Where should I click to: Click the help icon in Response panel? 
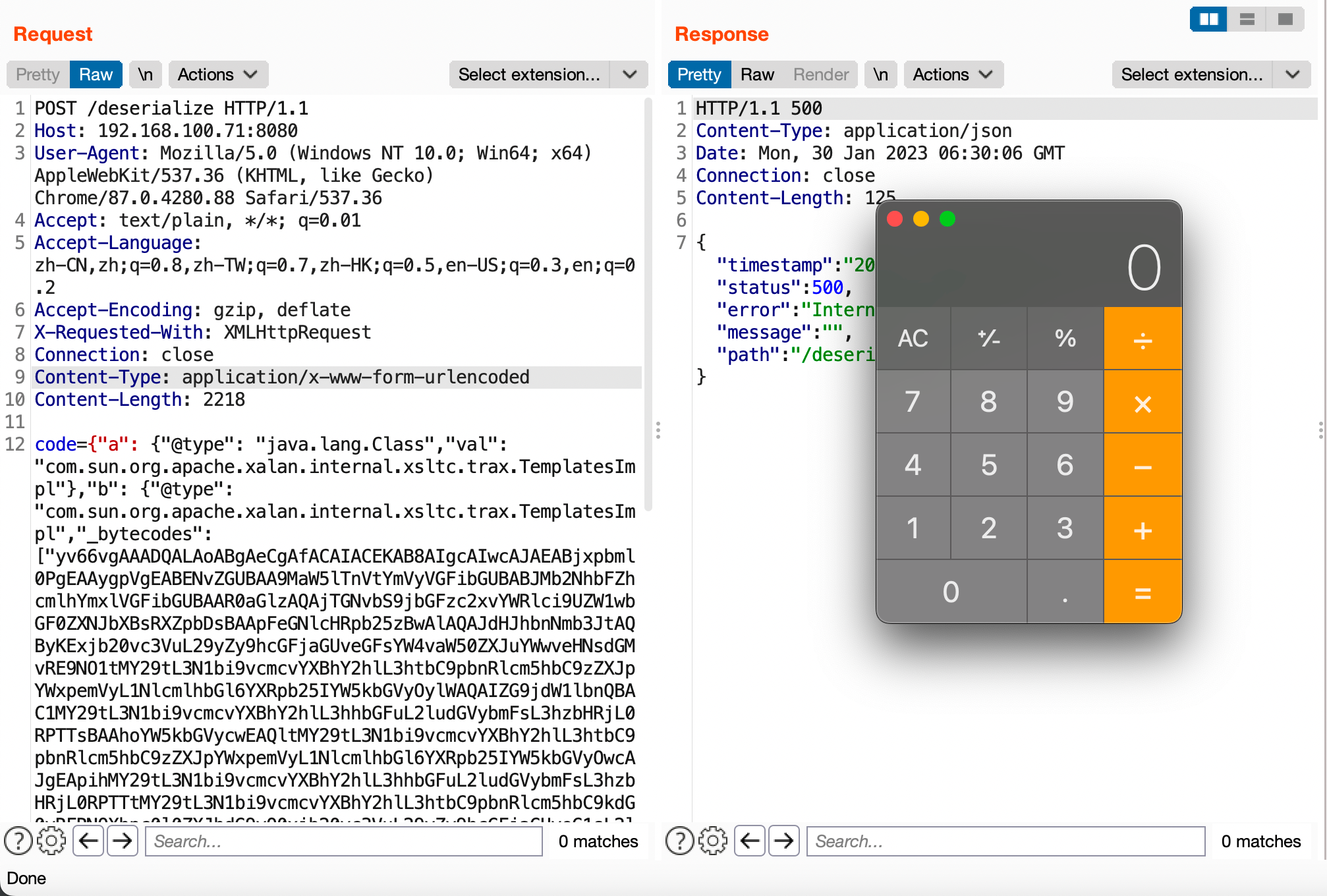point(680,841)
